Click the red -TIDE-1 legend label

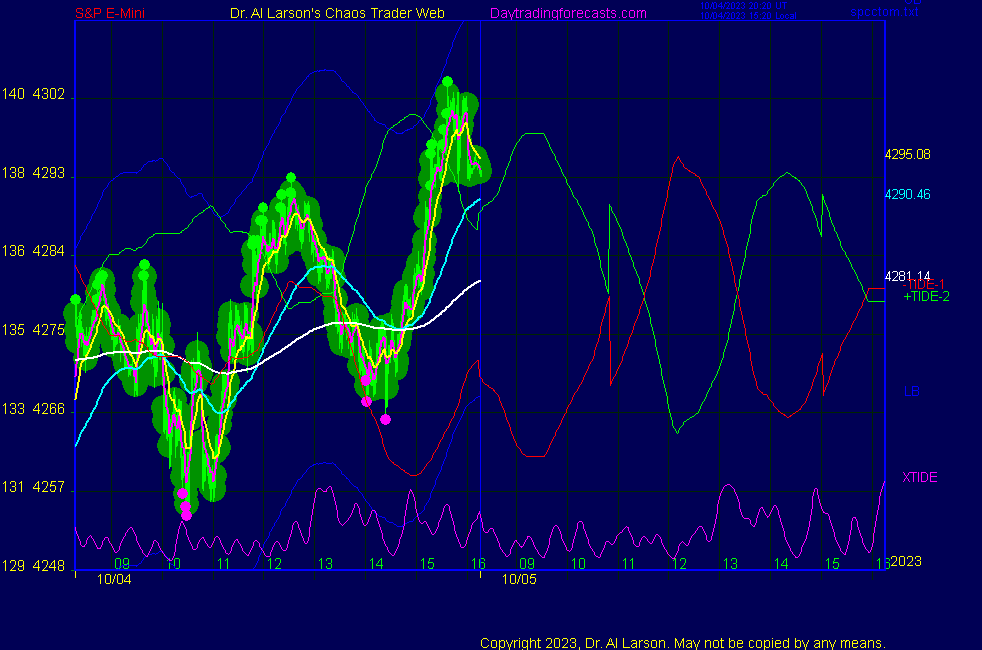click(x=925, y=285)
